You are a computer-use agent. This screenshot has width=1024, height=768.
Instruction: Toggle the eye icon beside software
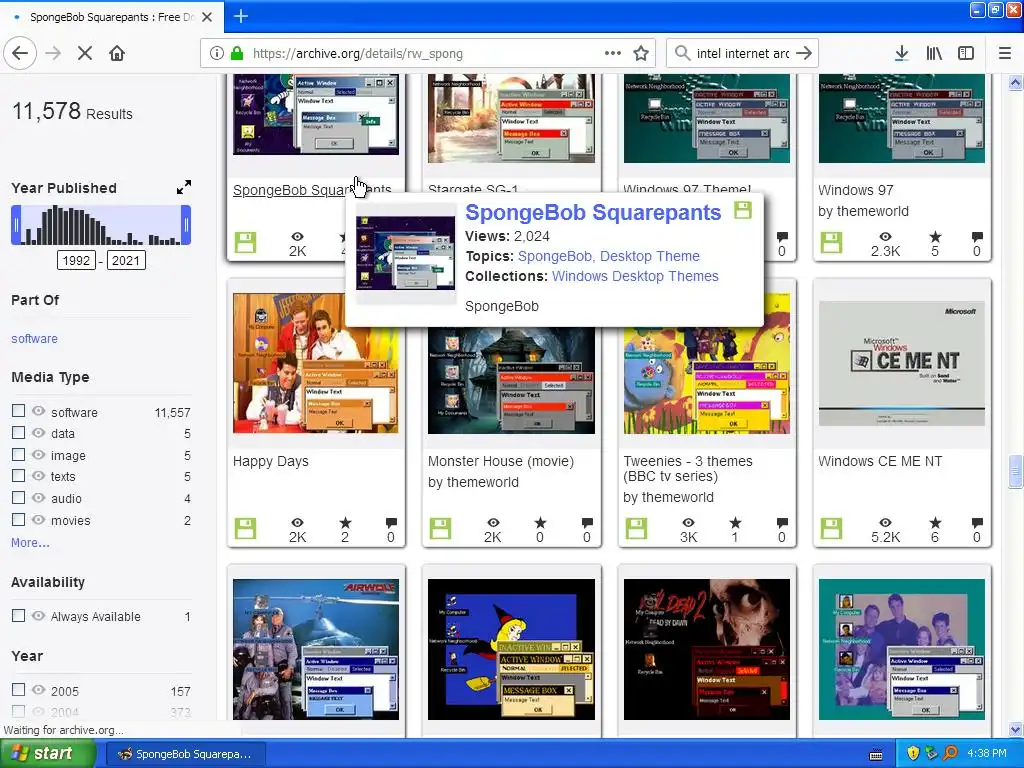click(x=39, y=411)
